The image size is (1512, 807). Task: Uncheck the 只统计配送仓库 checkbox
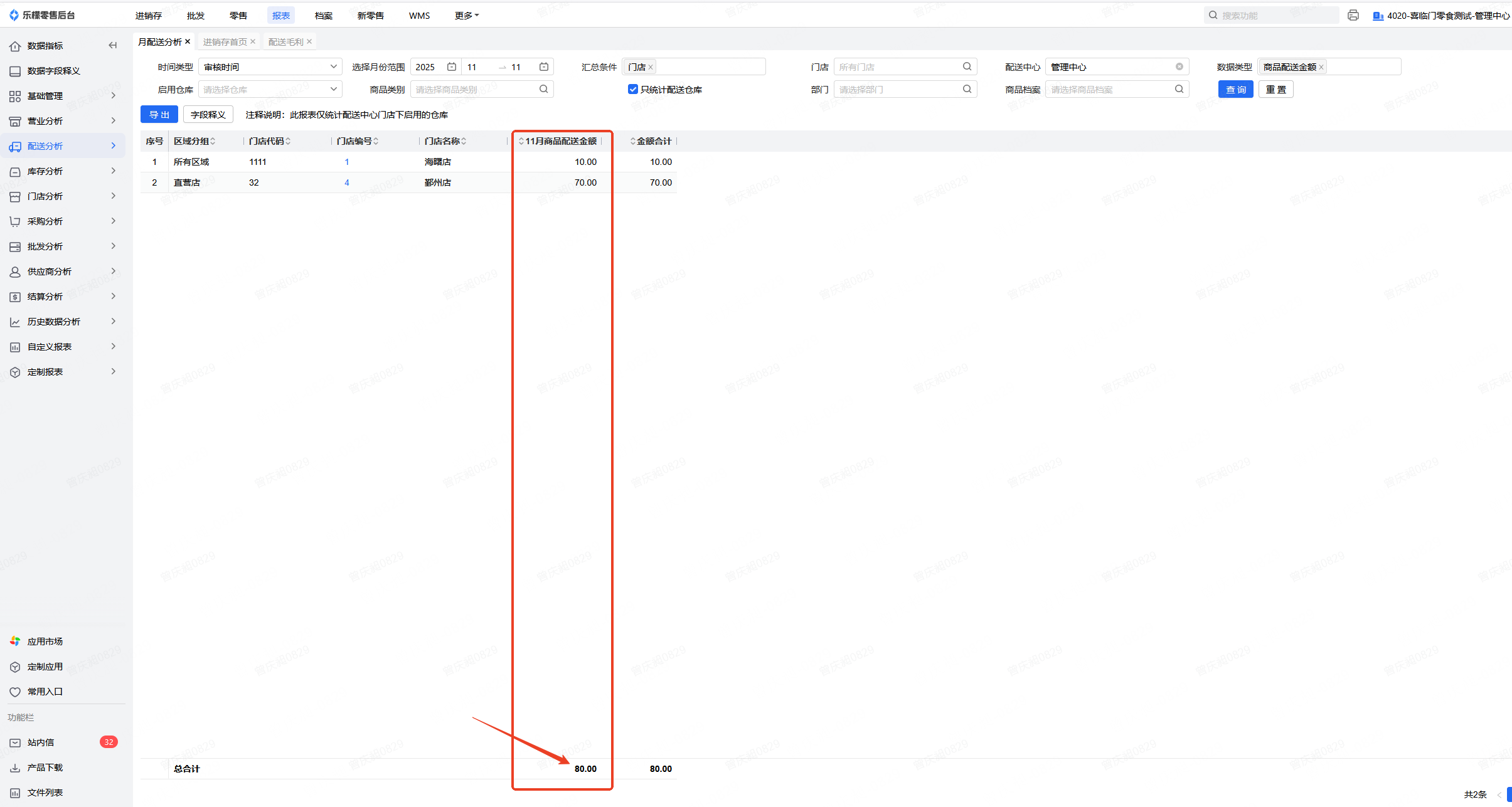(x=632, y=89)
